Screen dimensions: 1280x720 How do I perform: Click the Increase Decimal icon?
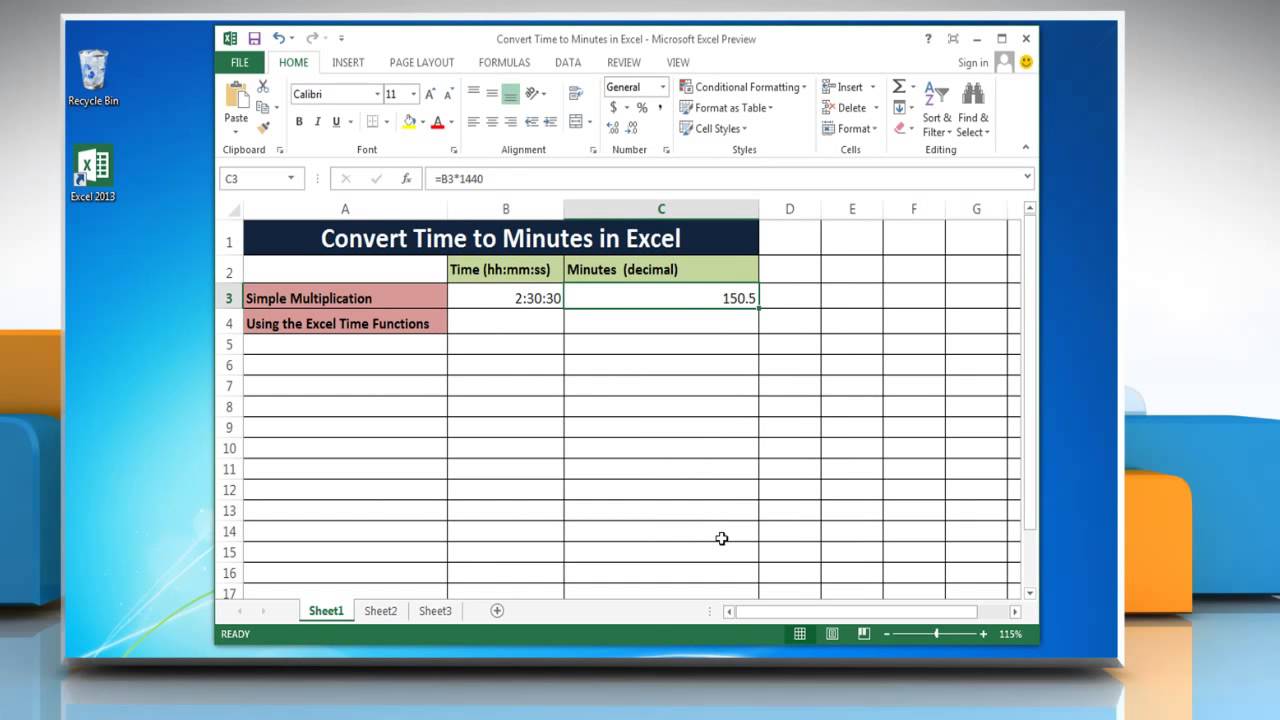[613, 128]
